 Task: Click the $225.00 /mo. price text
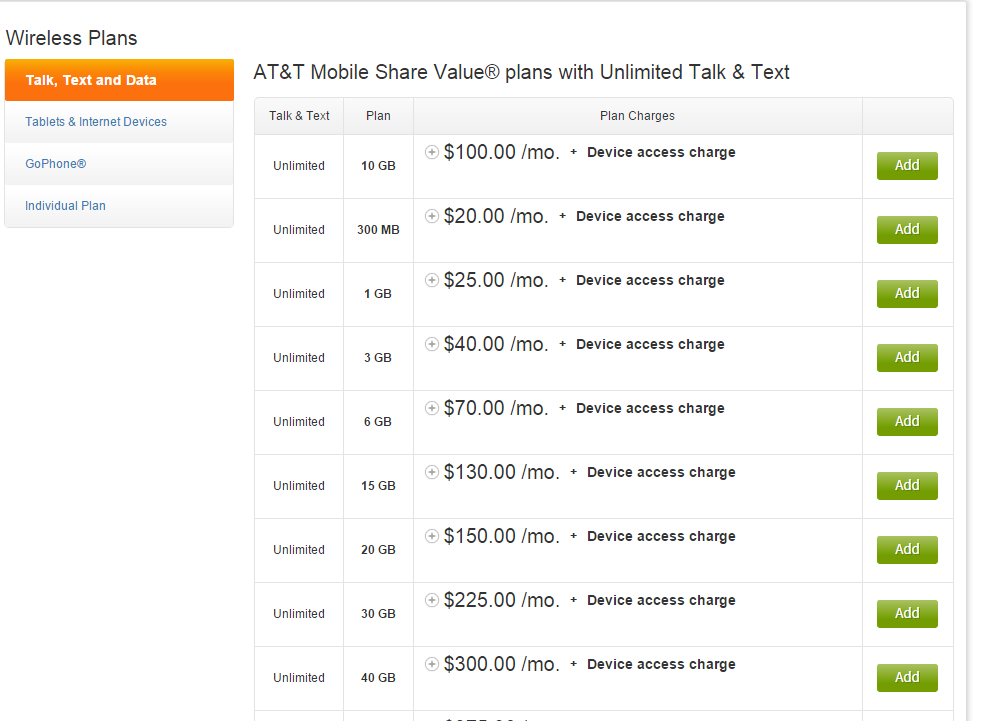click(502, 600)
